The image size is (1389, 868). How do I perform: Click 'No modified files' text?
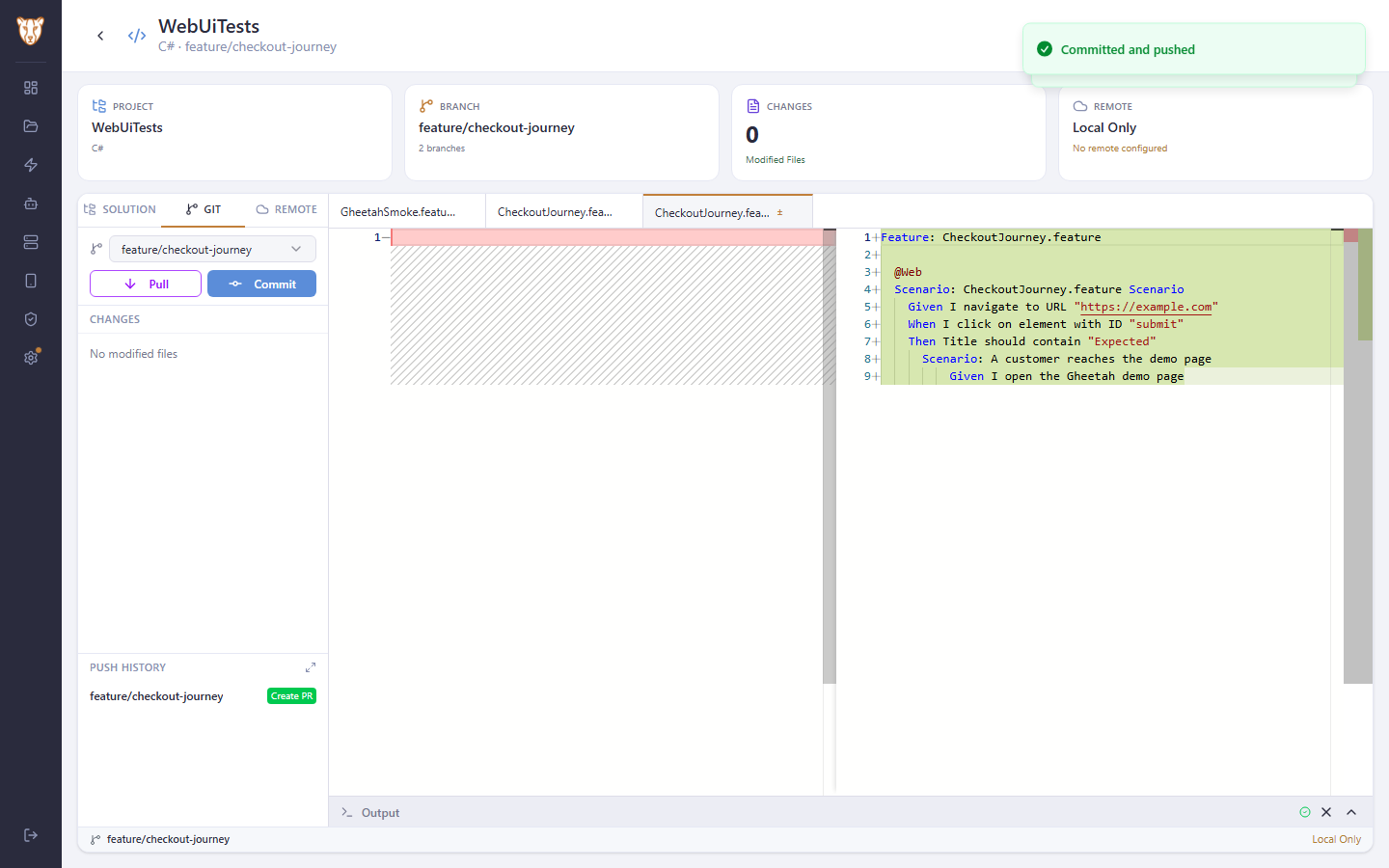coord(134,354)
